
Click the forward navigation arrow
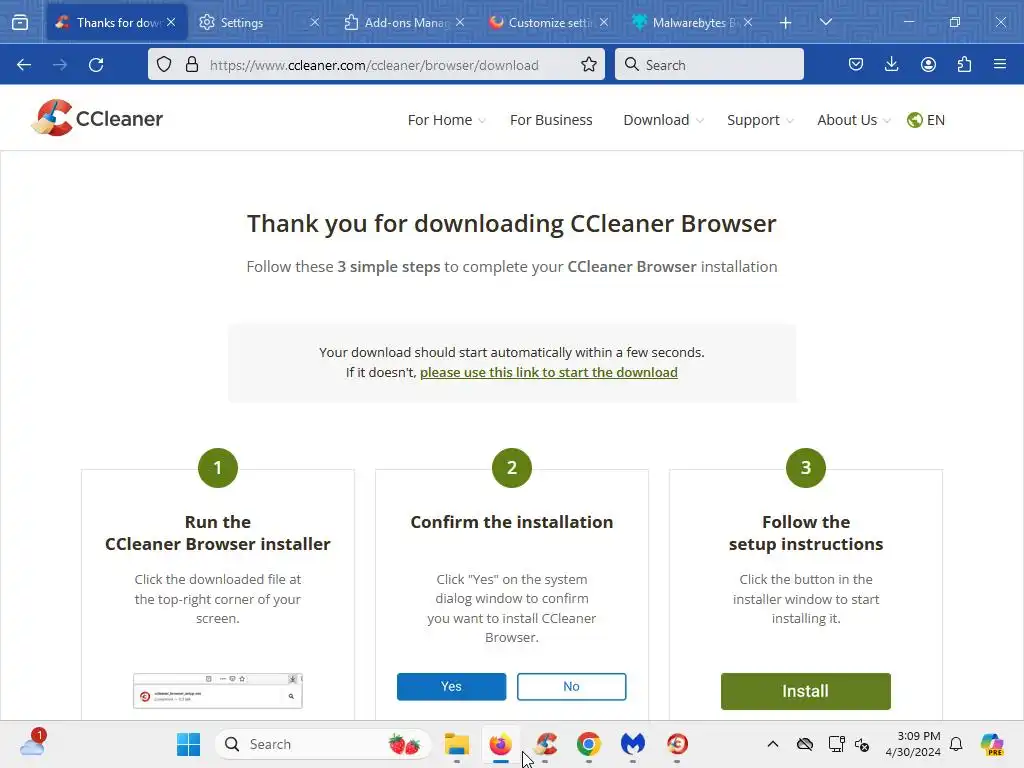coord(60,65)
